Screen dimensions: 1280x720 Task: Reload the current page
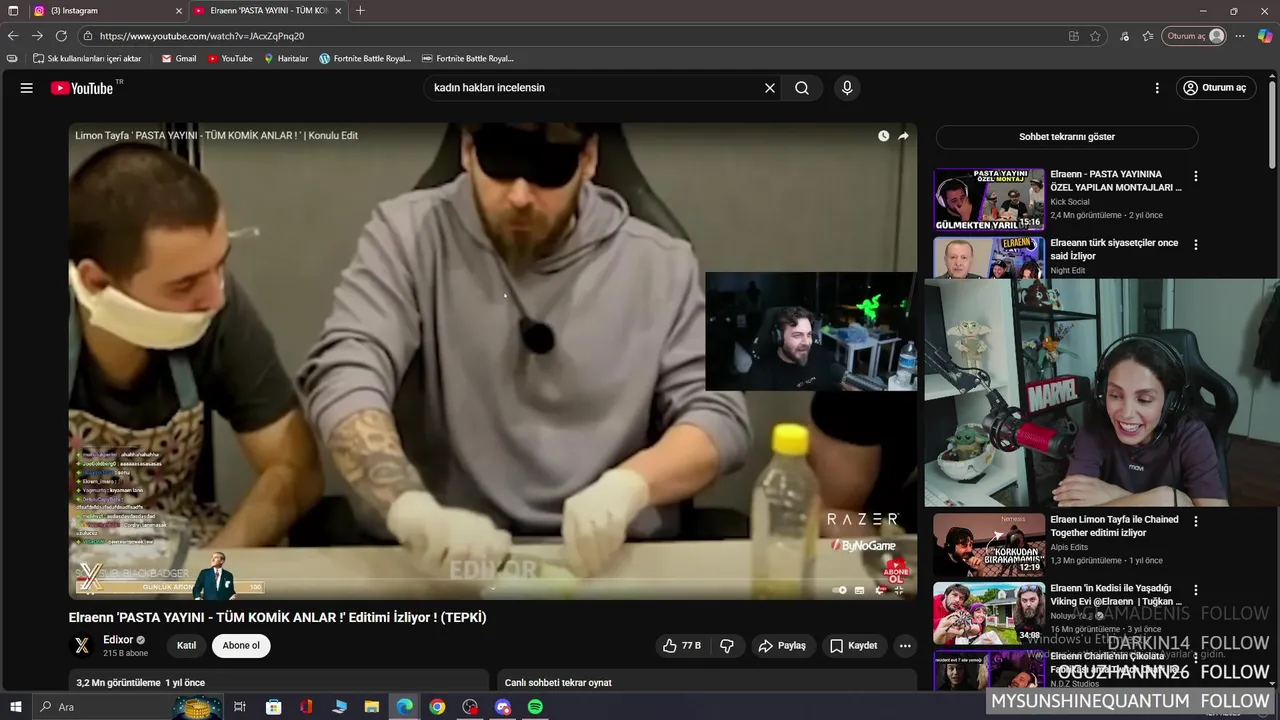[61, 36]
